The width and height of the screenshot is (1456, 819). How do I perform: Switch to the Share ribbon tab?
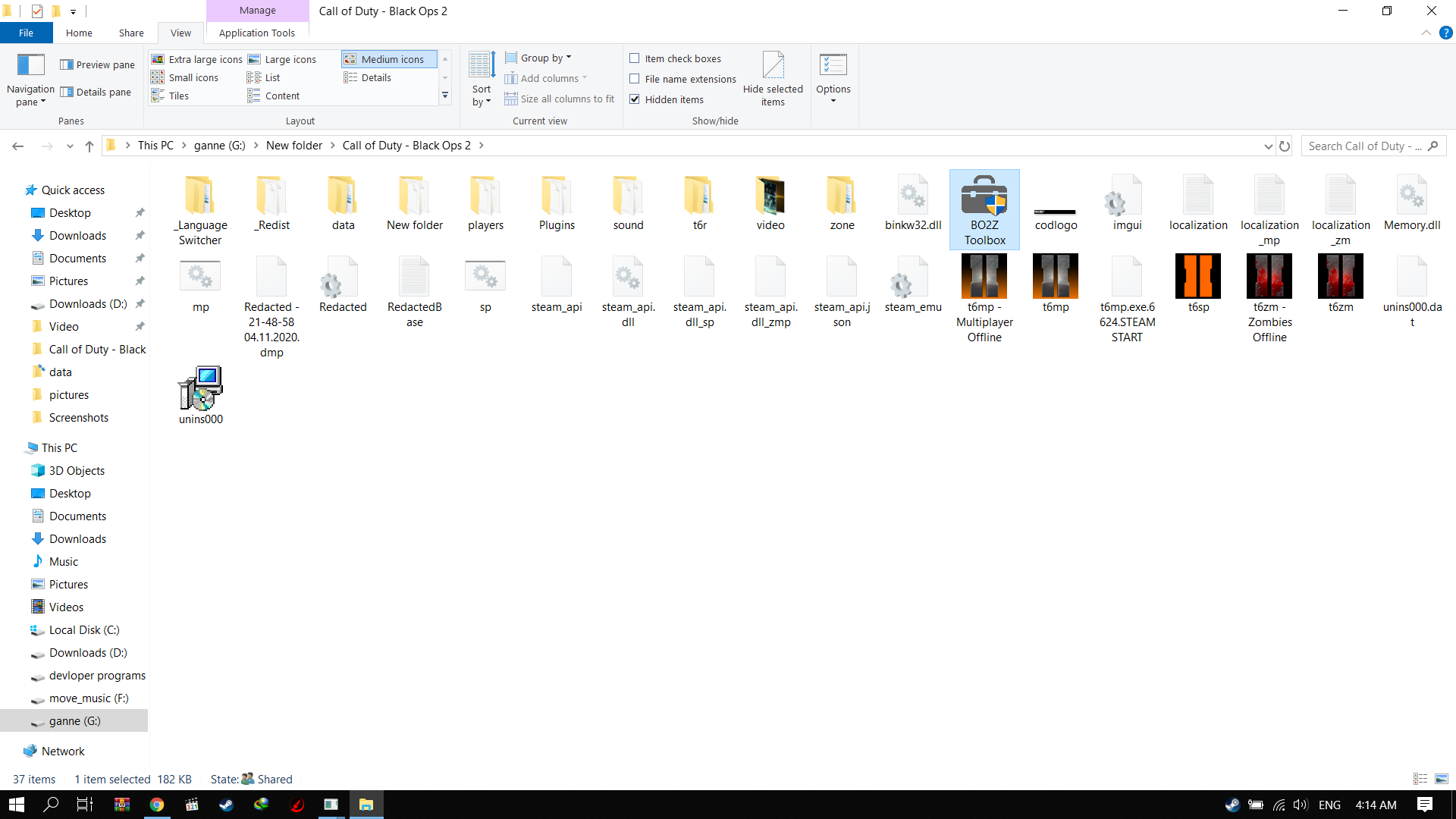(131, 33)
